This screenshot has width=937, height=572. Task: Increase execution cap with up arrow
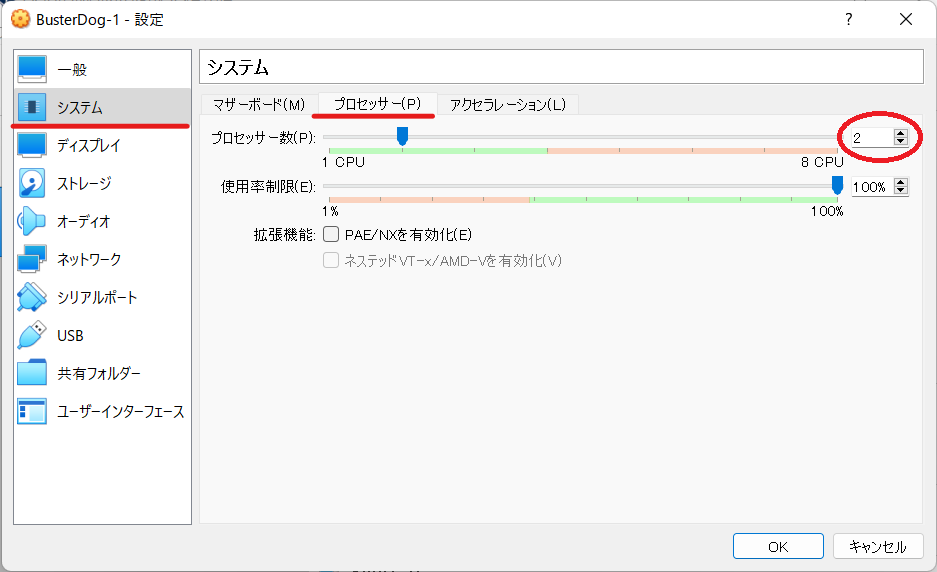(901, 182)
